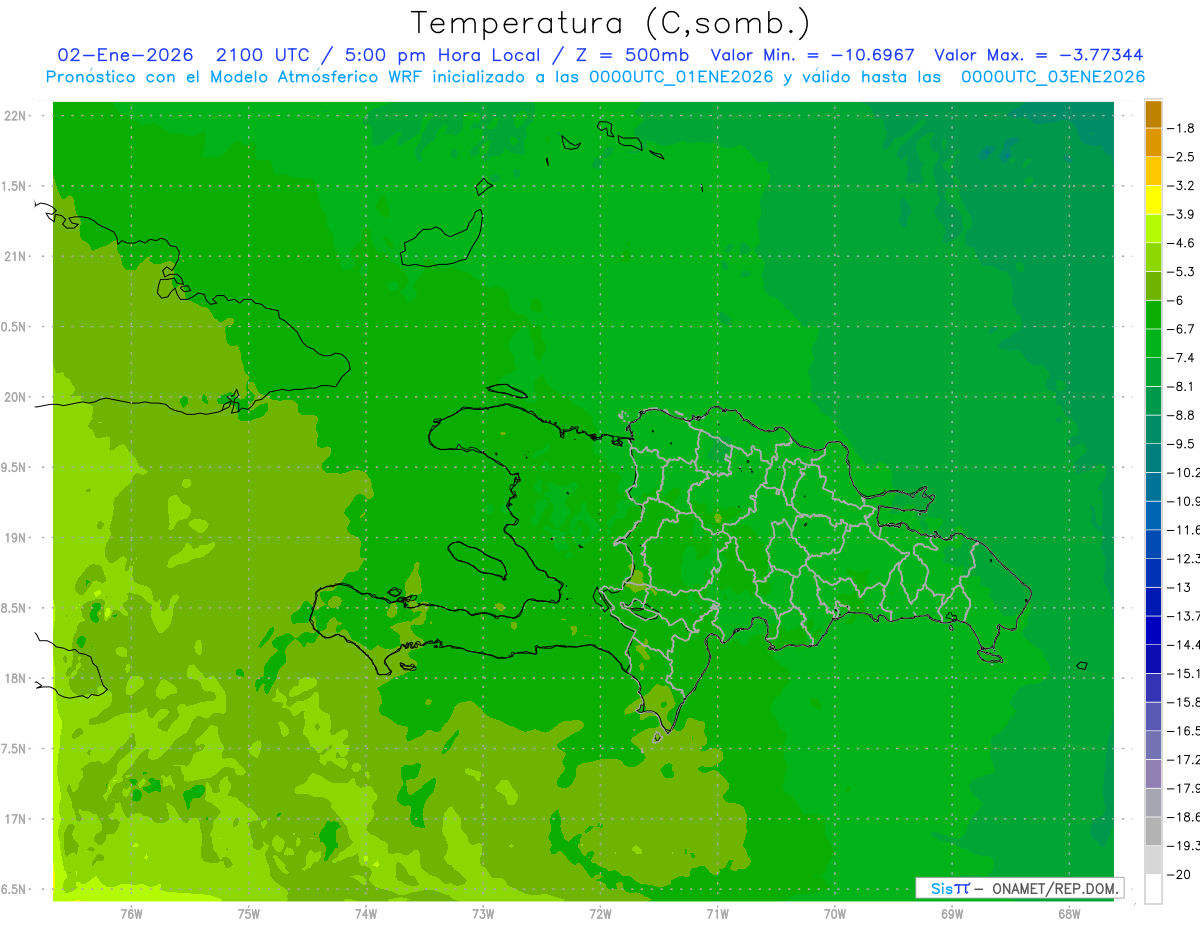Click the '-8.1' colorbar value

(x=1181, y=386)
